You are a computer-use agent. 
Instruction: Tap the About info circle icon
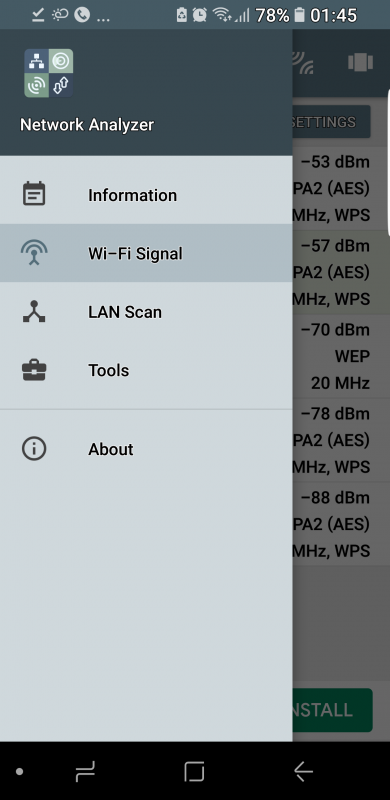coord(34,449)
